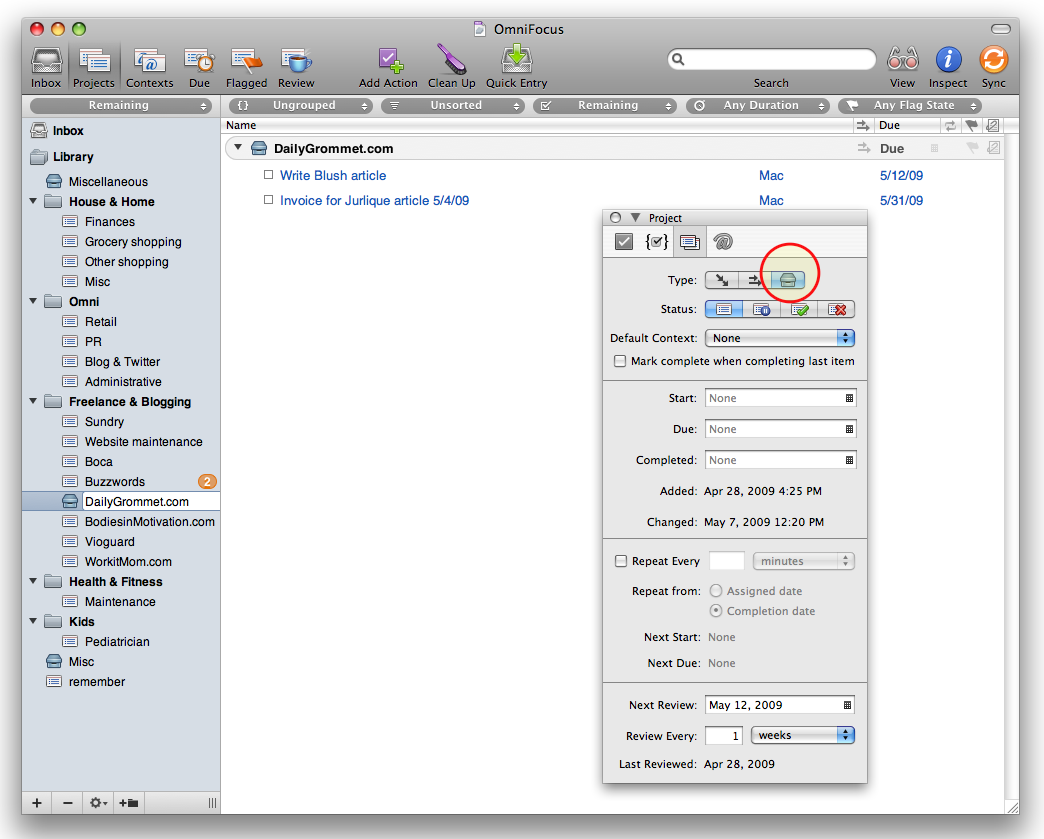Click the Add Action toolbar icon

tap(388, 67)
